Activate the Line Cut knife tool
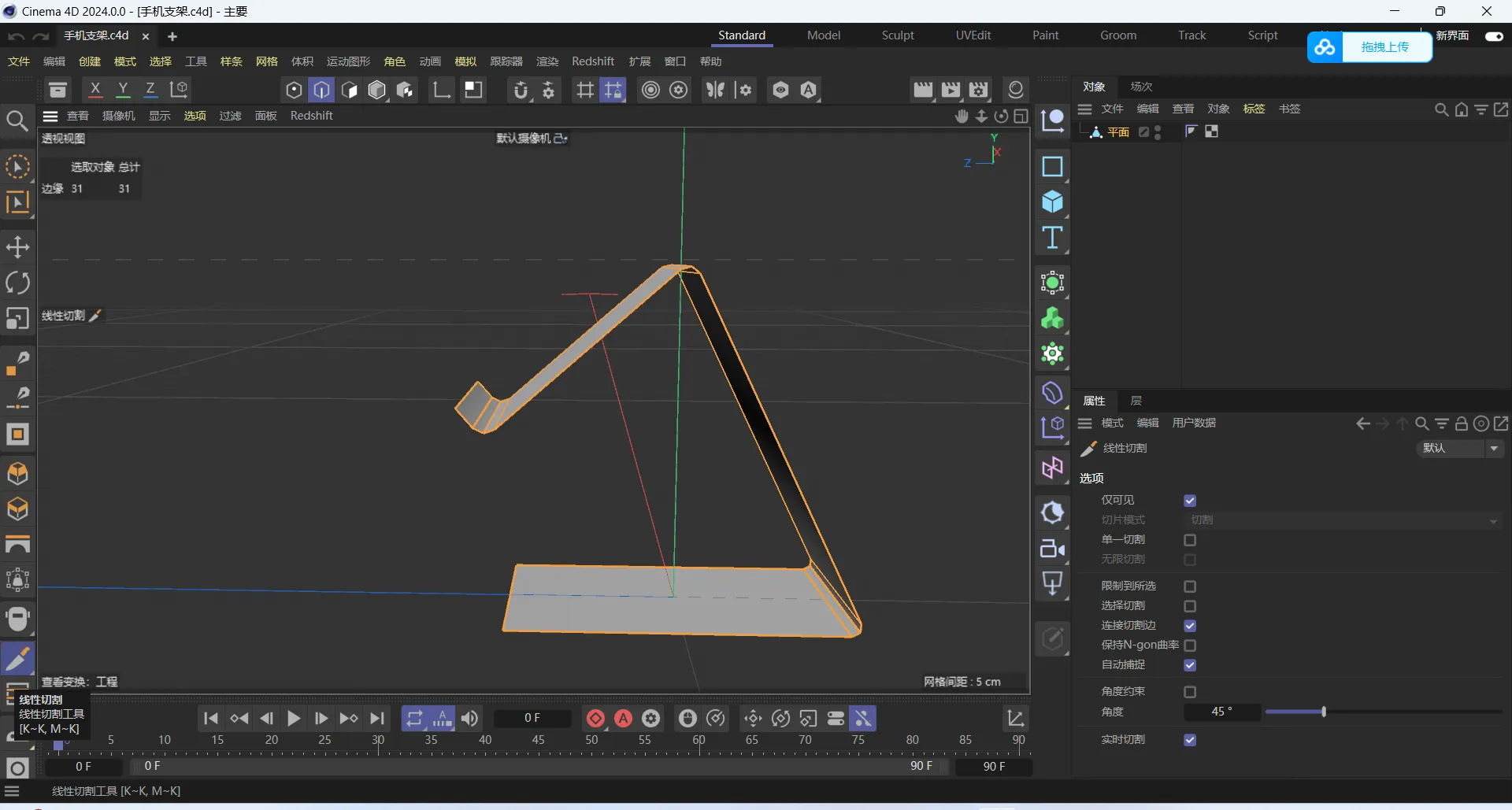Viewport: 1512px width, 810px height. tap(17, 658)
